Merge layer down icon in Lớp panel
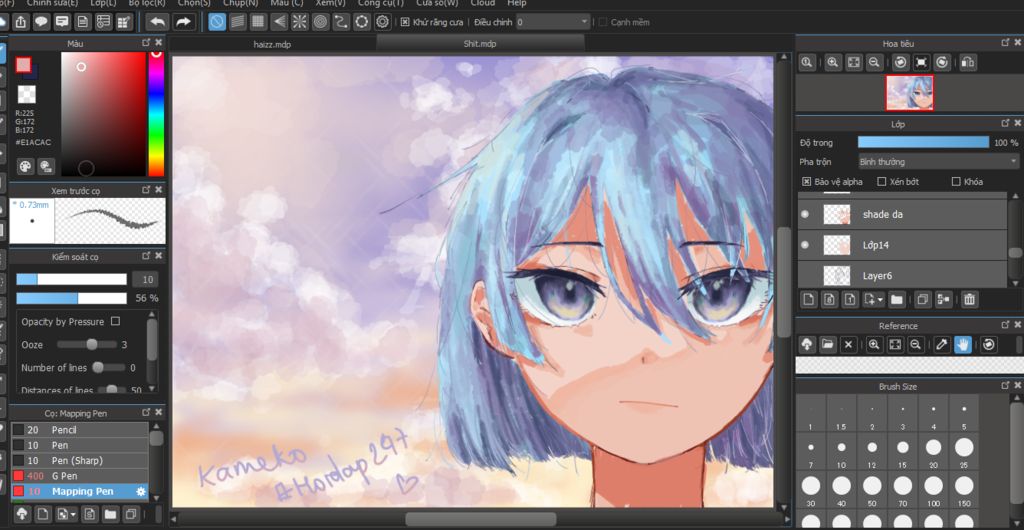 (943, 299)
